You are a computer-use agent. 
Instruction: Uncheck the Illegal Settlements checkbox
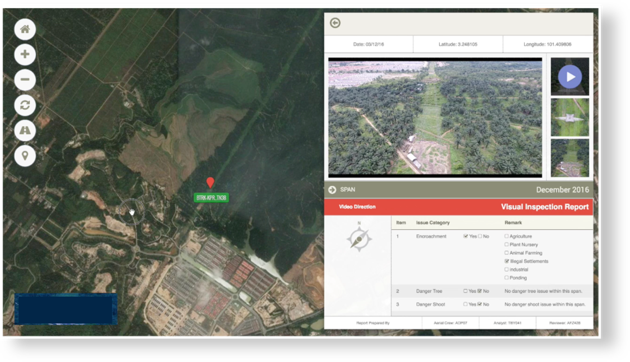[x=507, y=261]
